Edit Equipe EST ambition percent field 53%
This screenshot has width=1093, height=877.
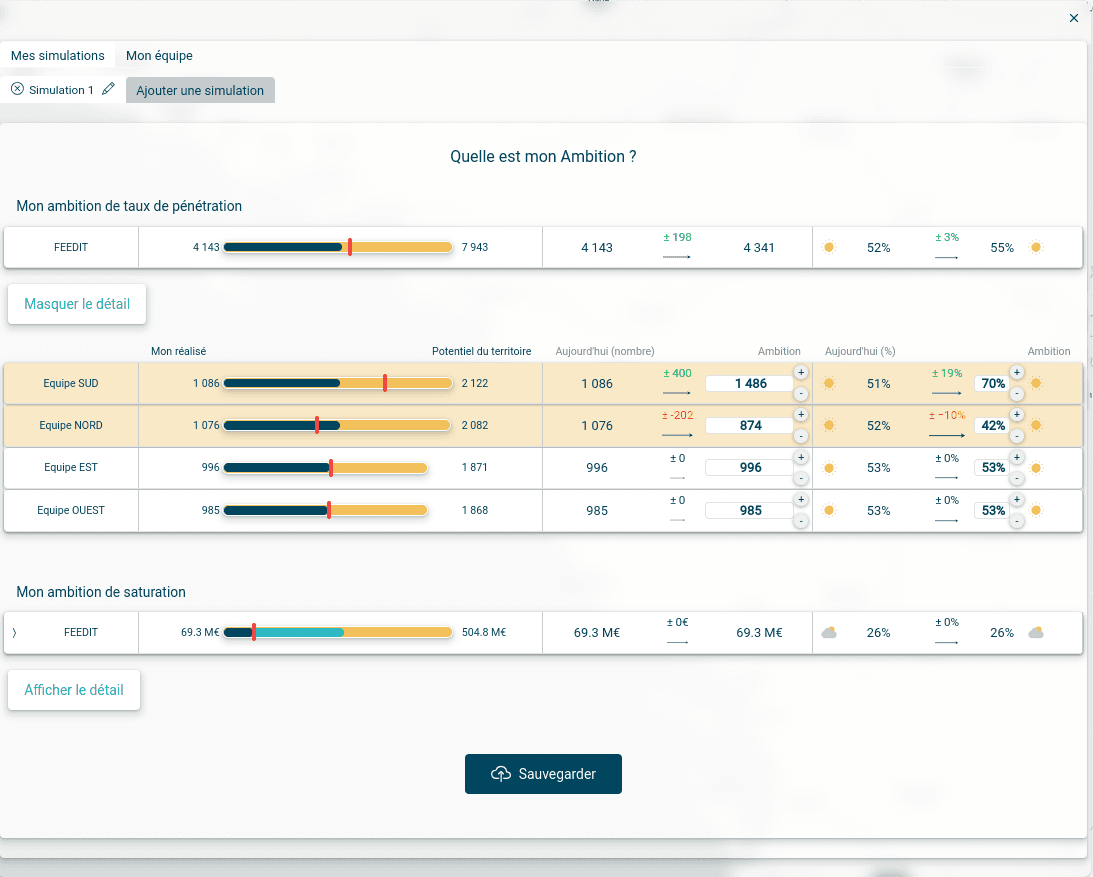tap(993, 468)
